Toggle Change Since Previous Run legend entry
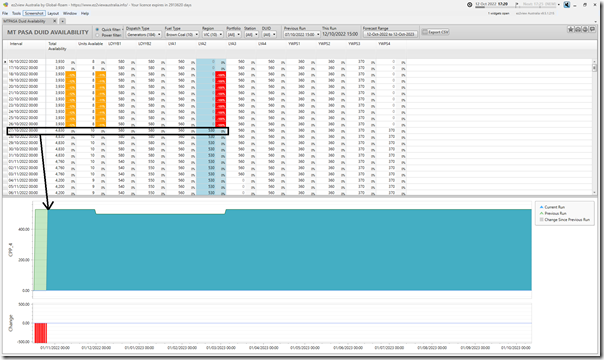 click(x=564, y=219)
